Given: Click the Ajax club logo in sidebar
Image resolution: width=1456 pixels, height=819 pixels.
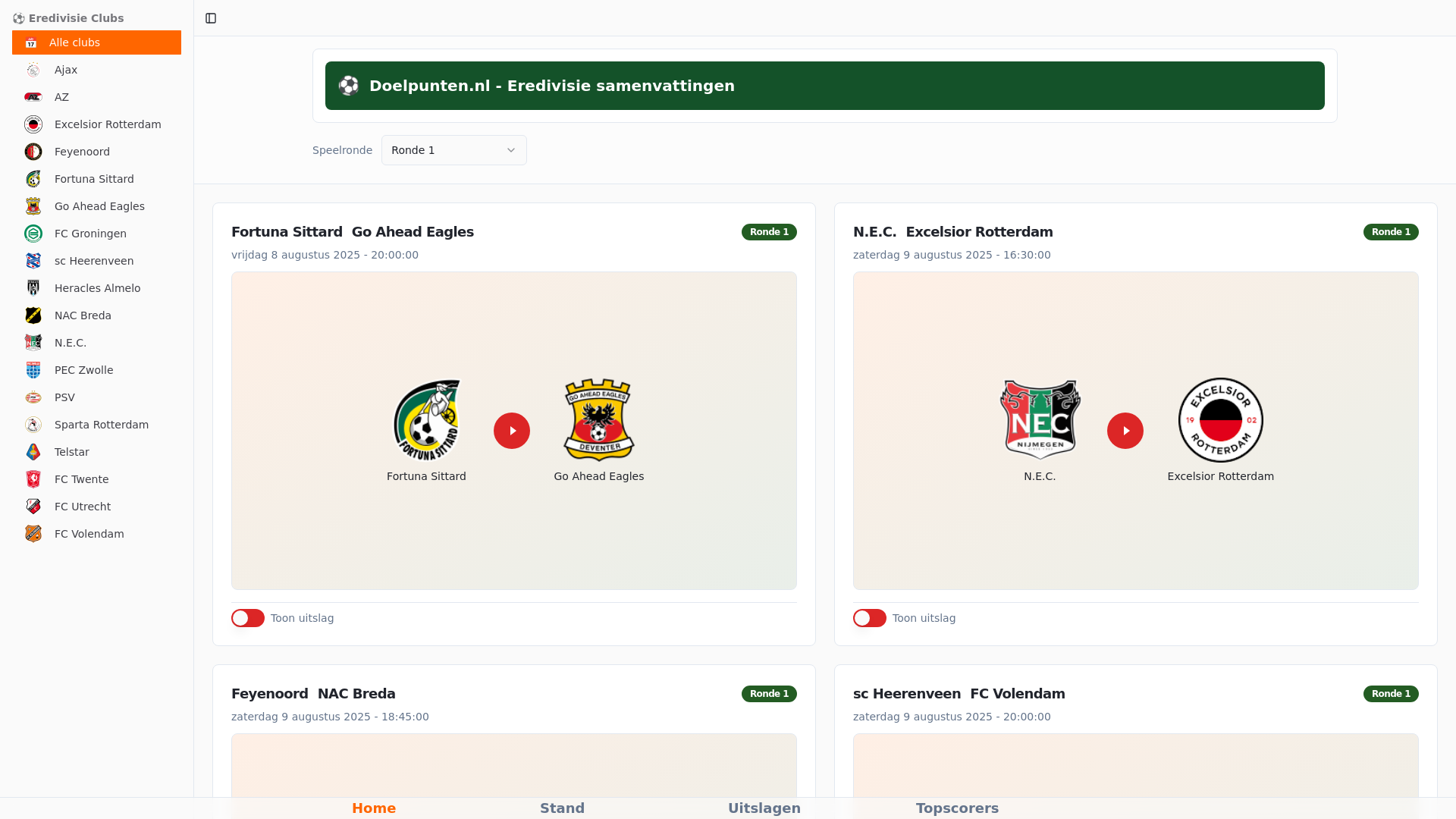Looking at the screenshot, I should click(33, 70).
